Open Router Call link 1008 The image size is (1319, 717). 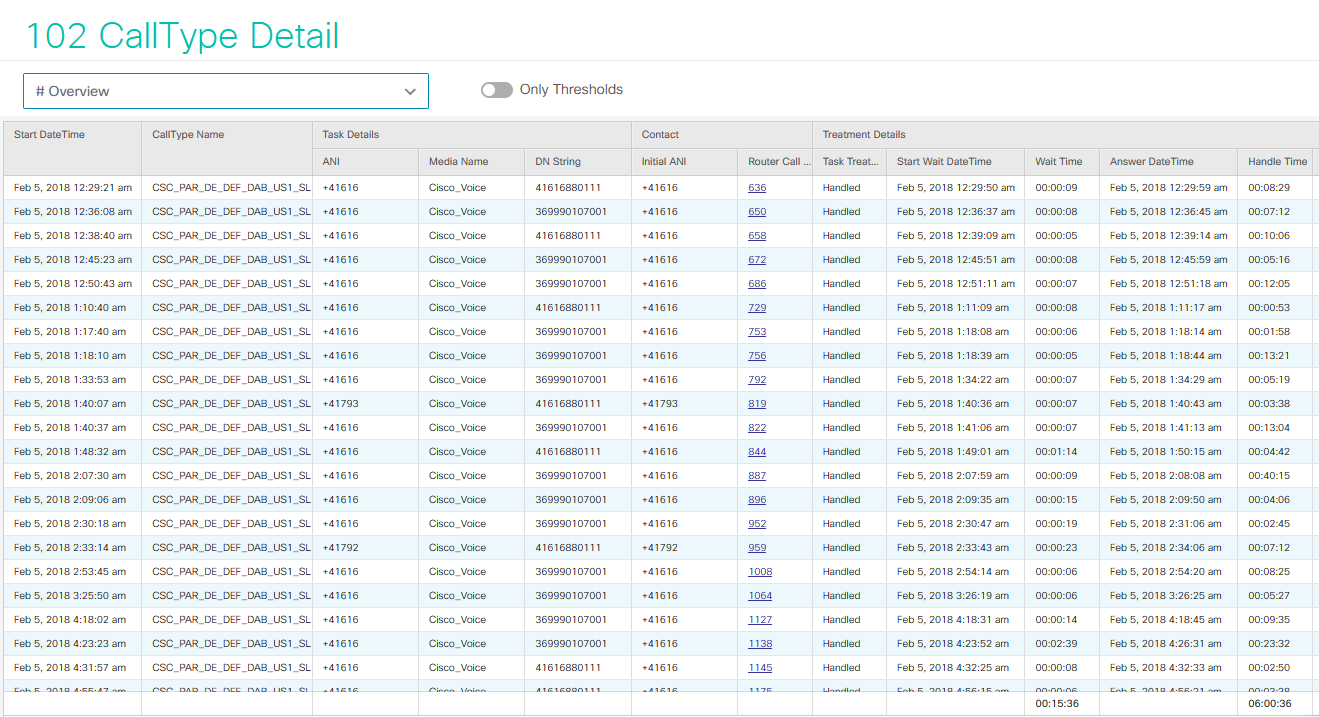(760, 572)
